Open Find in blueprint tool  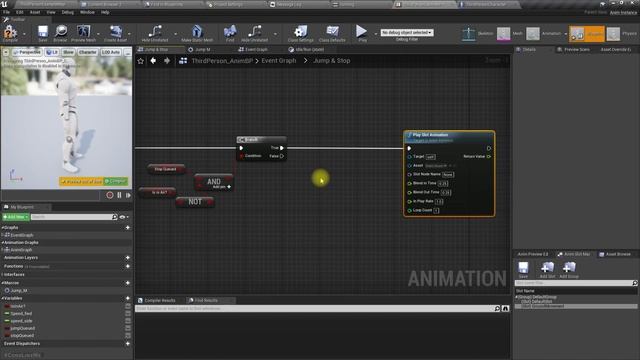pyautogui.click(x=230, y=32)
